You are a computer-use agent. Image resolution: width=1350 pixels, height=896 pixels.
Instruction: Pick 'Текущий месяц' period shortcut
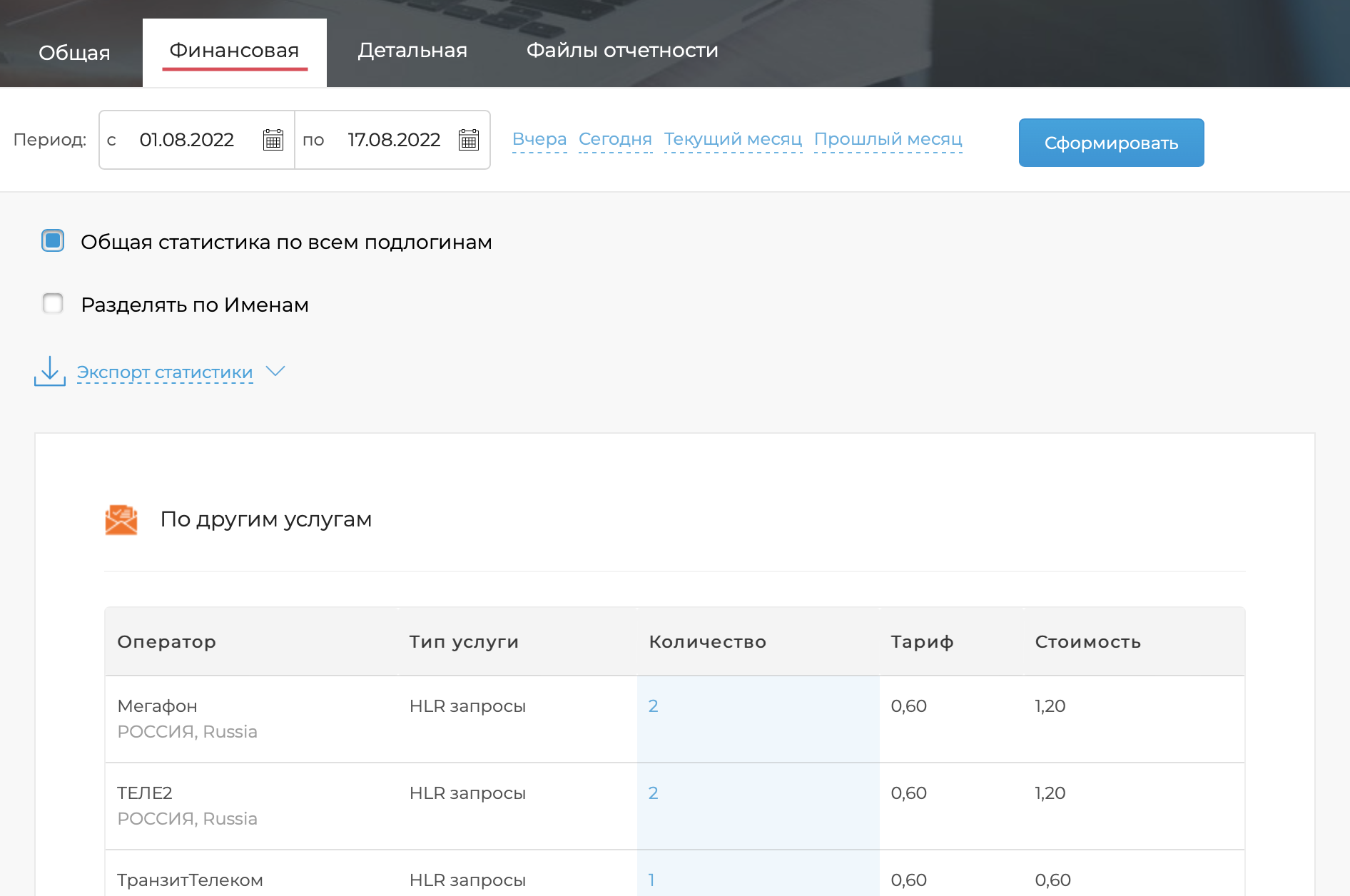tap(733, 139)
